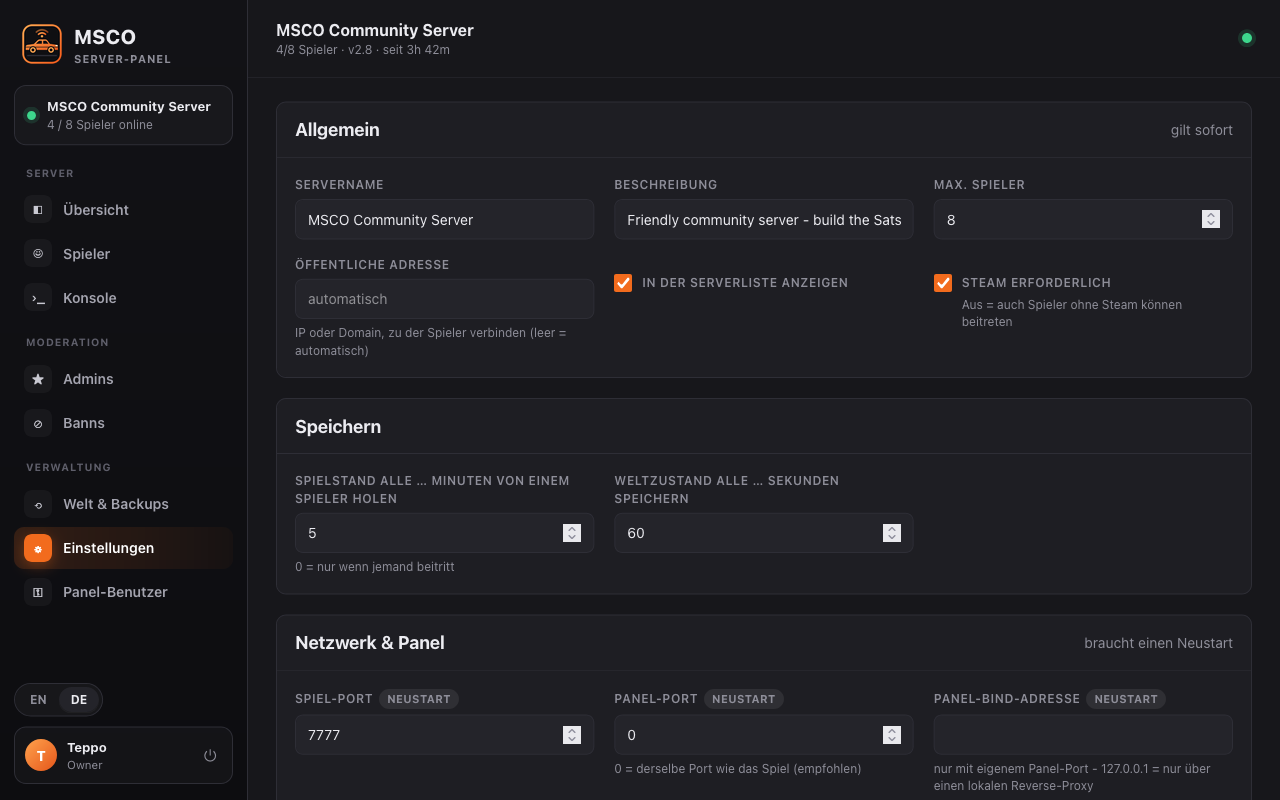Use the Spiel-Port stepper arrows
The width and height of the screenshot is (1280, 800).
572,735
